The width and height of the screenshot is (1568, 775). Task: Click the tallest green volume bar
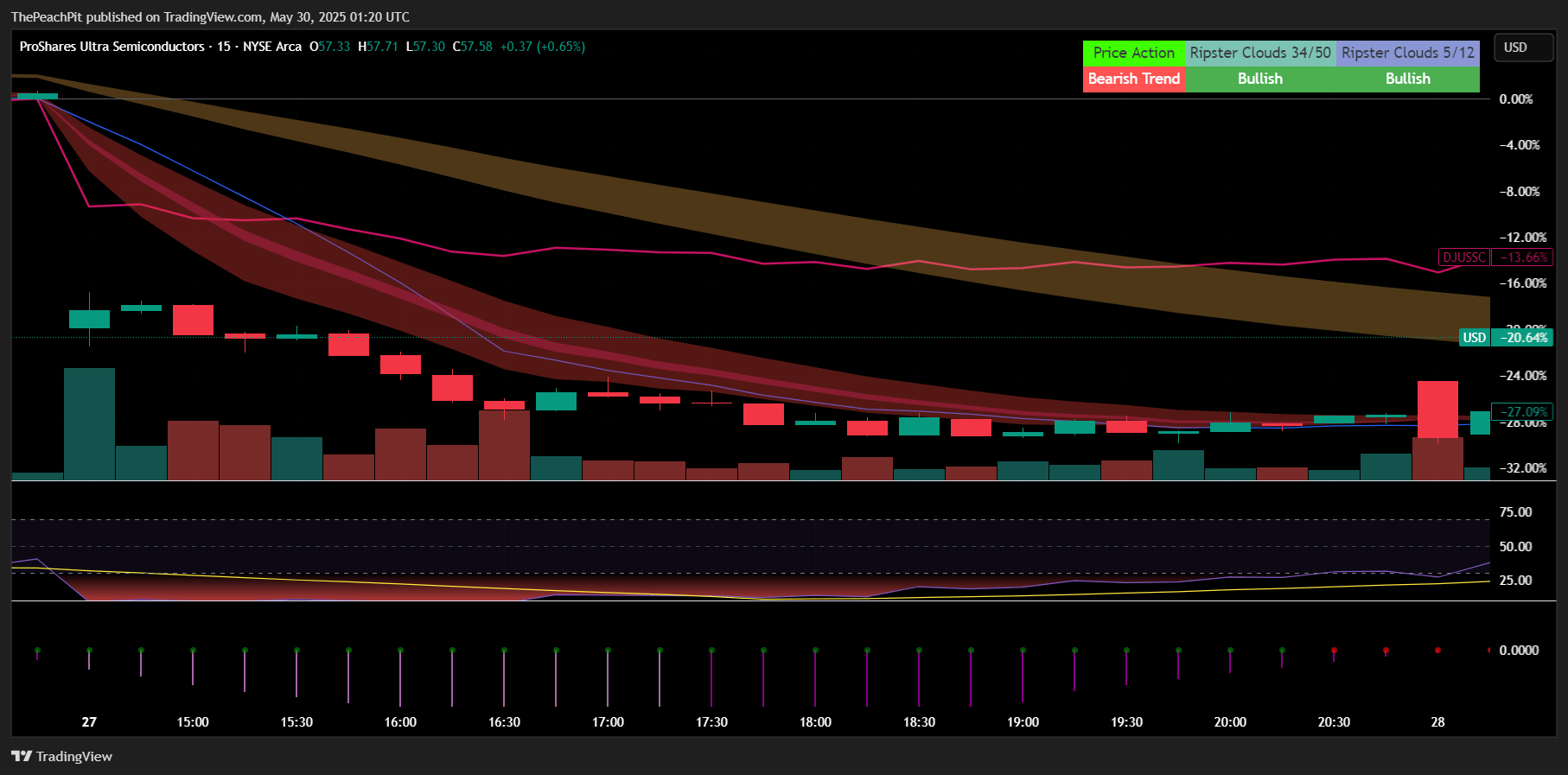[x=89, y=423]
